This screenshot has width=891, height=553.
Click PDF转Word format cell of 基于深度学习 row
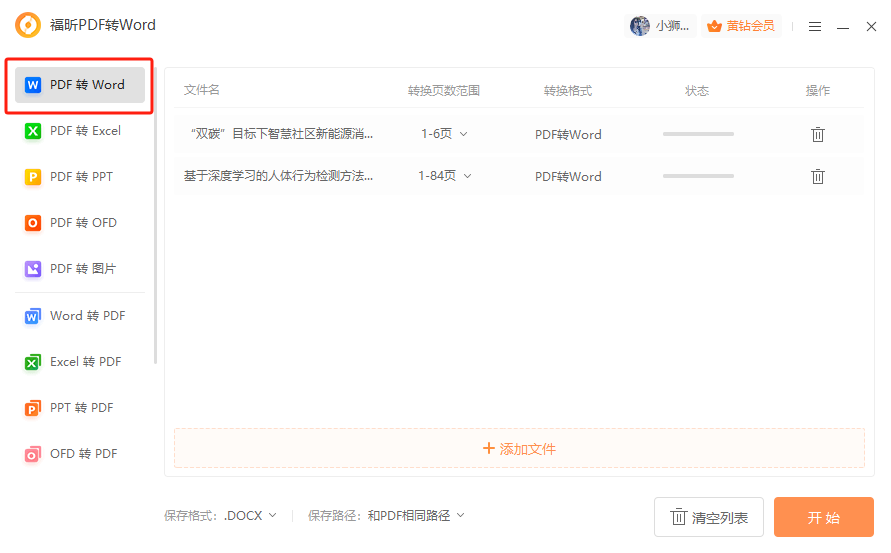coord(568,177)
